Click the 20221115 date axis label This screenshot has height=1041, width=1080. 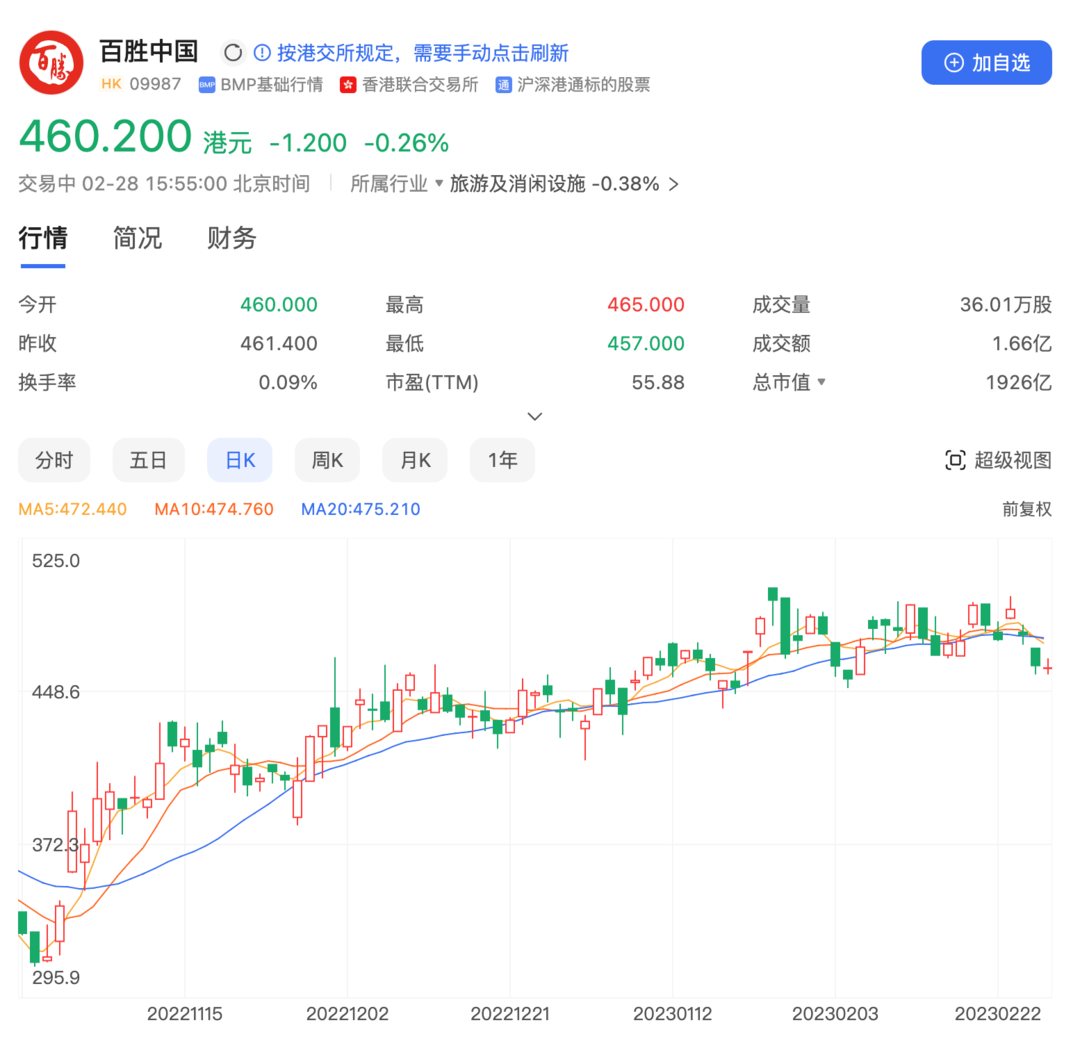point(185,1014)
